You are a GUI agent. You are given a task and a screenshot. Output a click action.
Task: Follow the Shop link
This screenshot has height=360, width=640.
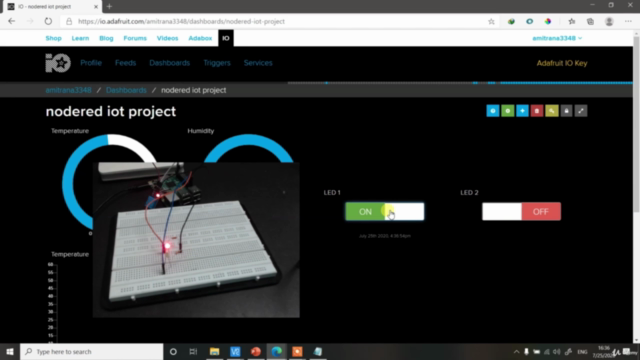tap(53, 38)
